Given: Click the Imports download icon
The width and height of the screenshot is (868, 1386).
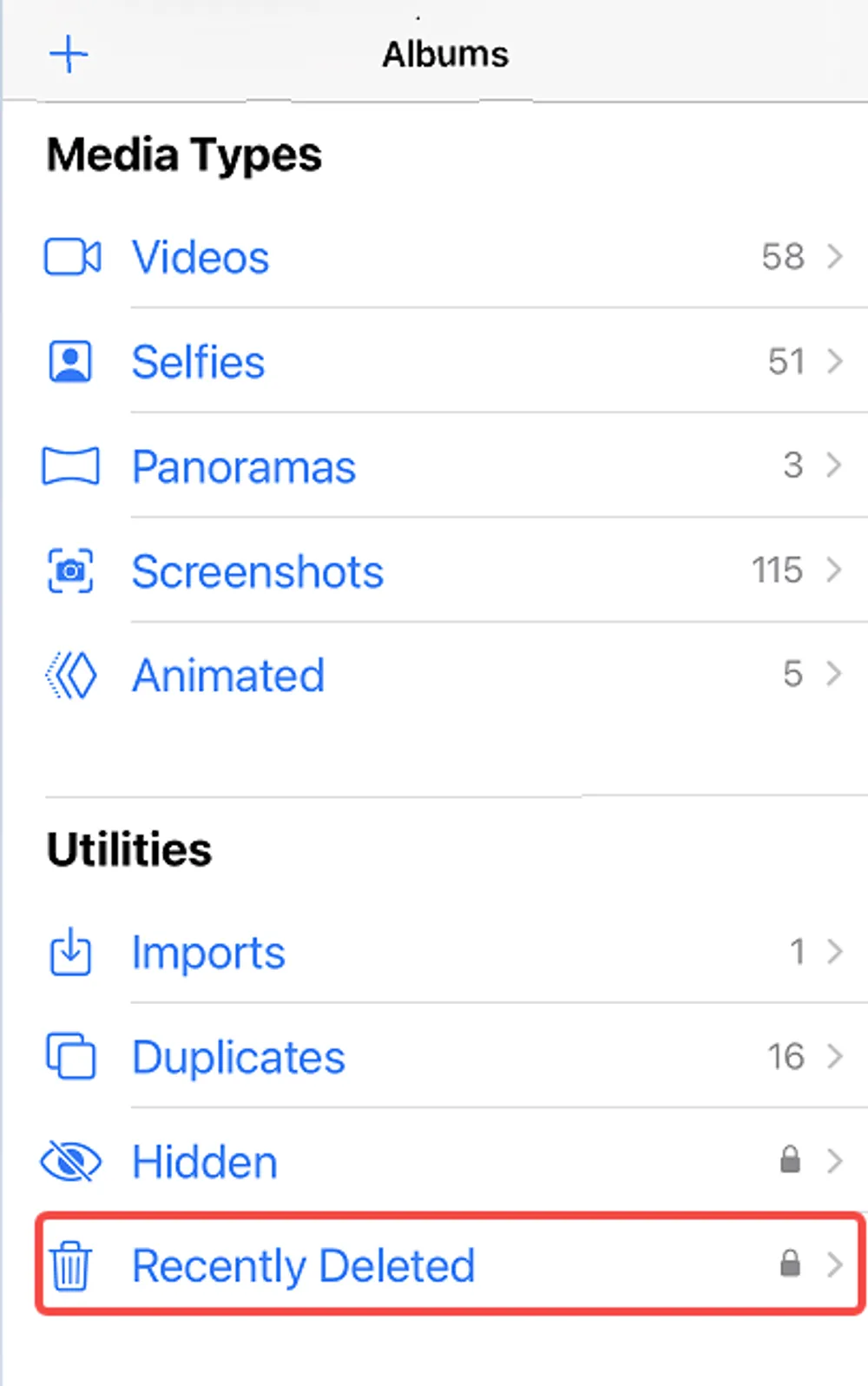Looking at the screenshot, I should coord(70,953).
